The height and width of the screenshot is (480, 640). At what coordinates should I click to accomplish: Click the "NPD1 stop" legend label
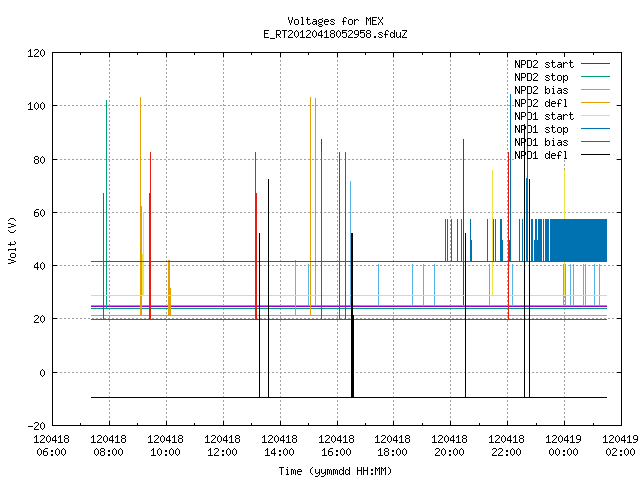pos(541,129)
